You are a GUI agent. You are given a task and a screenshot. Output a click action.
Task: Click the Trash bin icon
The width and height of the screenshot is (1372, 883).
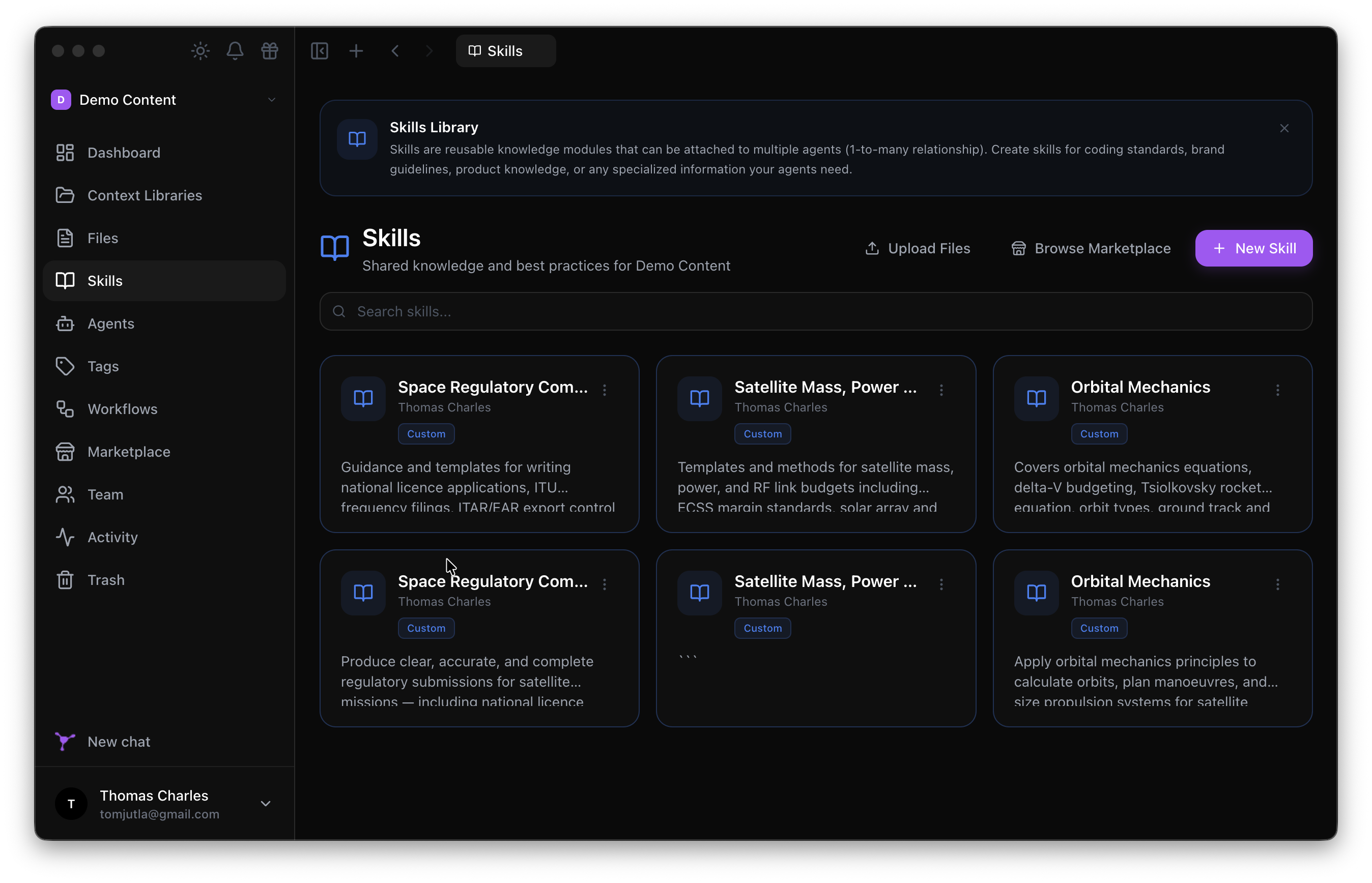(65, 580)
